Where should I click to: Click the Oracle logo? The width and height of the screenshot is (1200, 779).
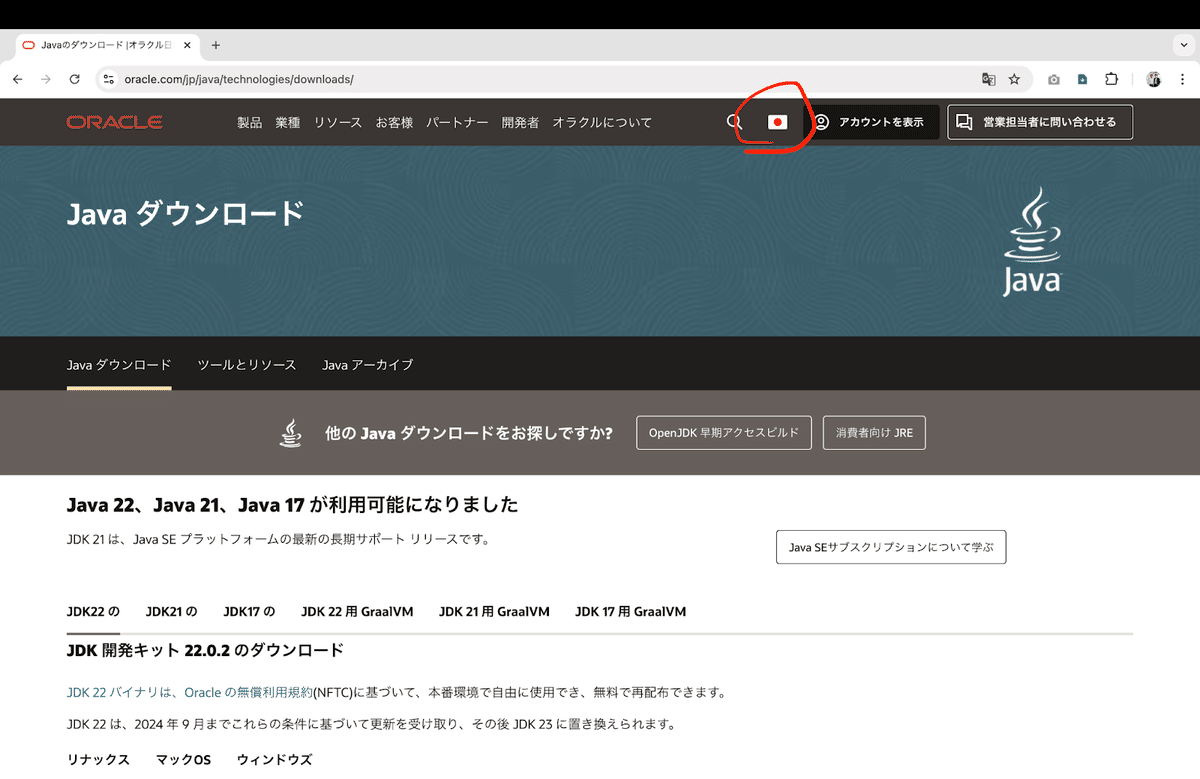(x=115, y=122)
